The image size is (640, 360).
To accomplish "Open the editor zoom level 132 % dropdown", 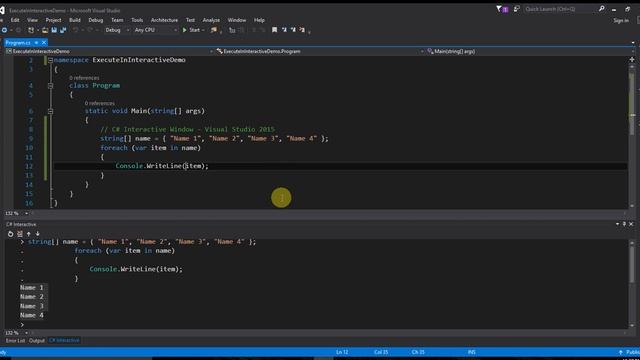I will point(16,213).
